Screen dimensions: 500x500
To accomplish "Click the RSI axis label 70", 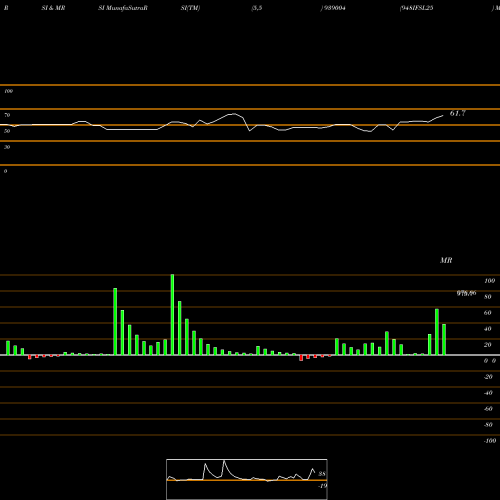I will pos(7,115).
